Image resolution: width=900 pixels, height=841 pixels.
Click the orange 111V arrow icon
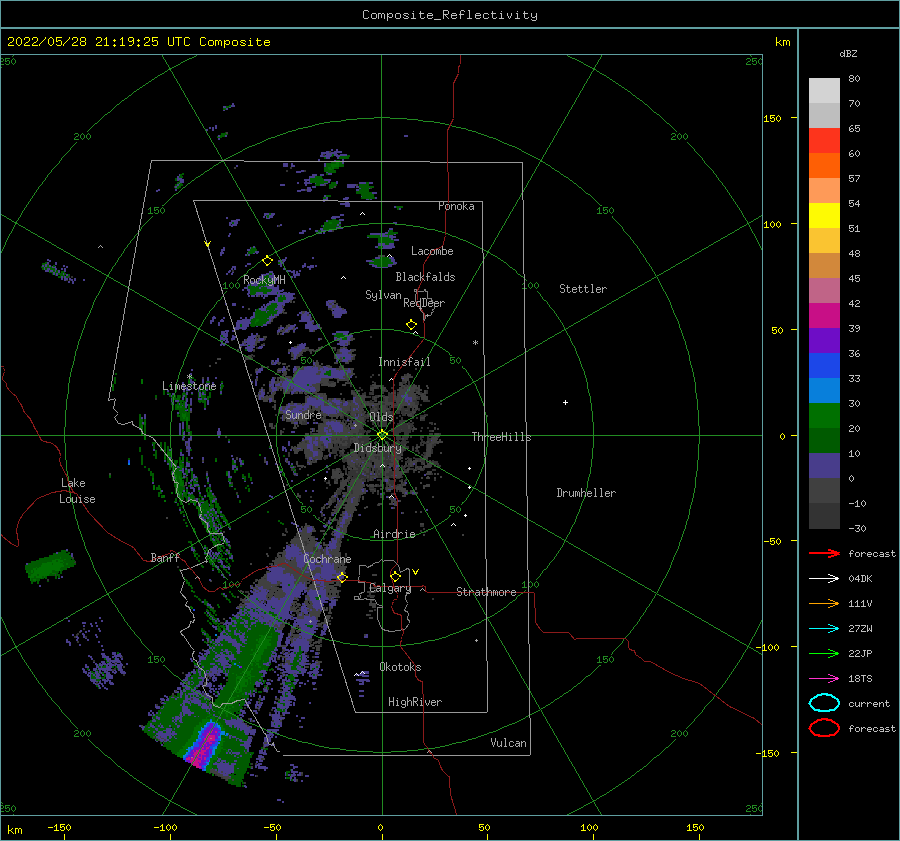coord(824,603)
